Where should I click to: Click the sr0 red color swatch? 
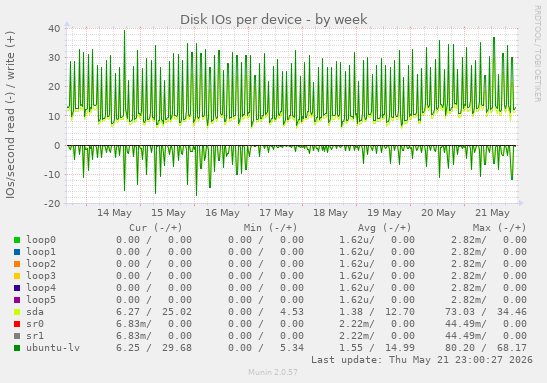point(17,324)
